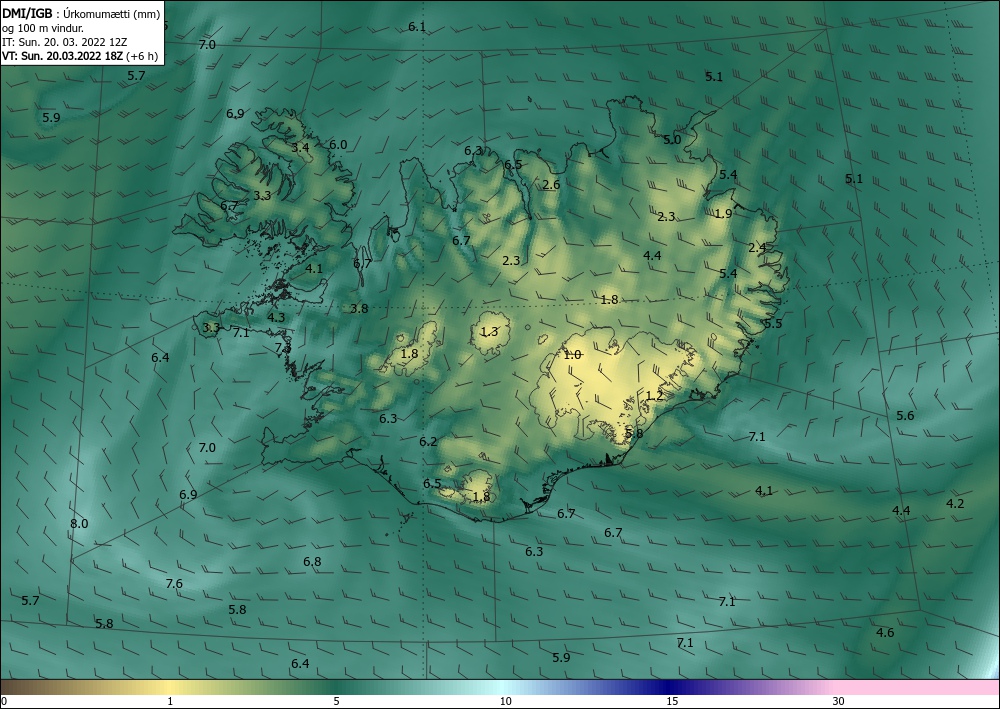Click the legend tick label '30'
The image size is (1000, 709).
pyautogui.click(x=838, y=701)
